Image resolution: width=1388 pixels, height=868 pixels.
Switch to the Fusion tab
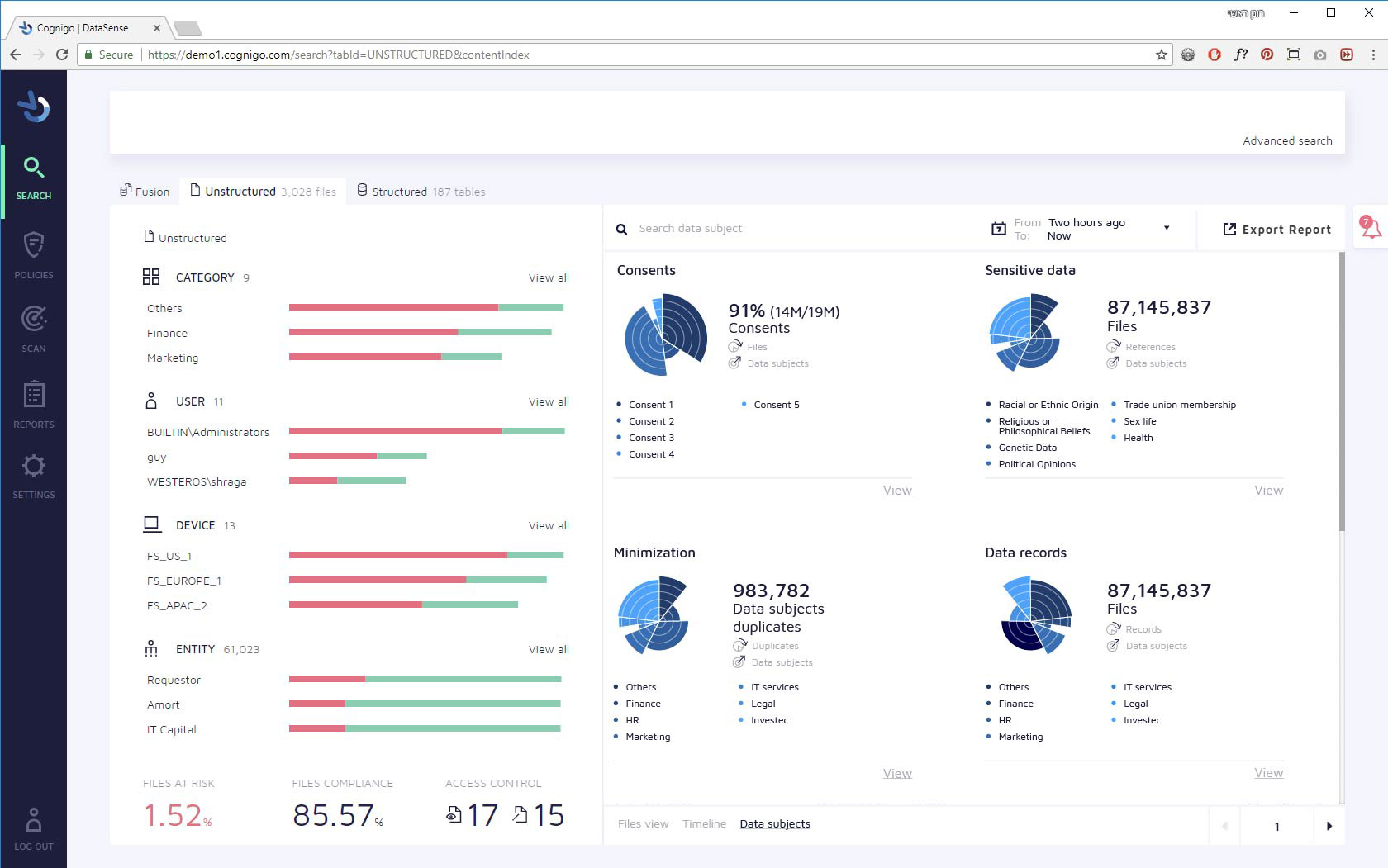145,192
